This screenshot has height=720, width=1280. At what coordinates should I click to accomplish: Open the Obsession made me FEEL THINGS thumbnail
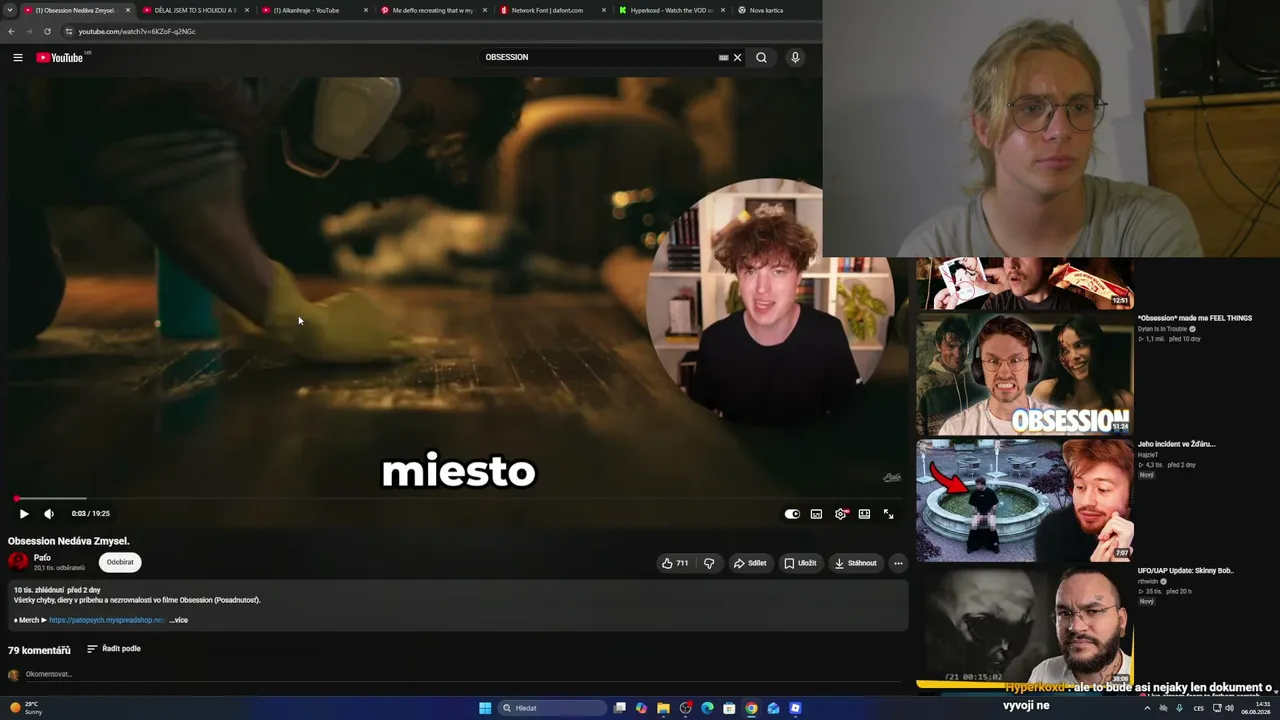point(1025,375)
